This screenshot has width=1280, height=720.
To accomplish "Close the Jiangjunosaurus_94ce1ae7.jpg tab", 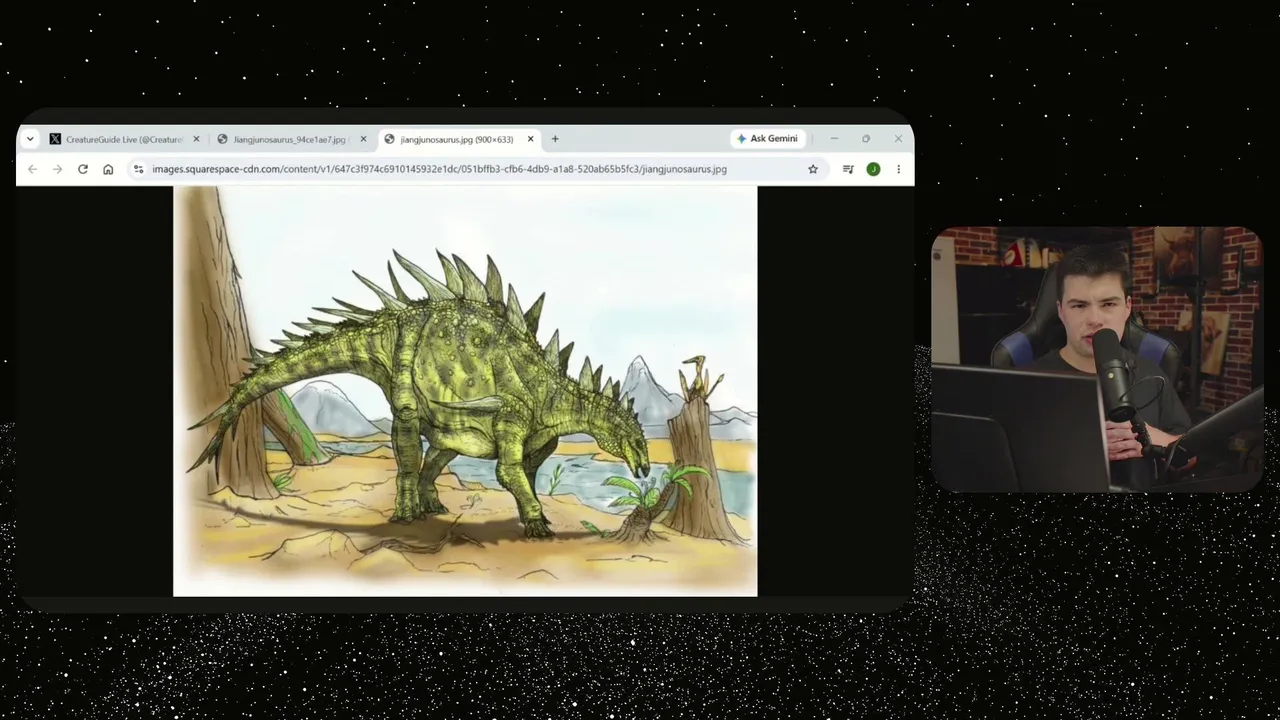I will click(363, 139).
